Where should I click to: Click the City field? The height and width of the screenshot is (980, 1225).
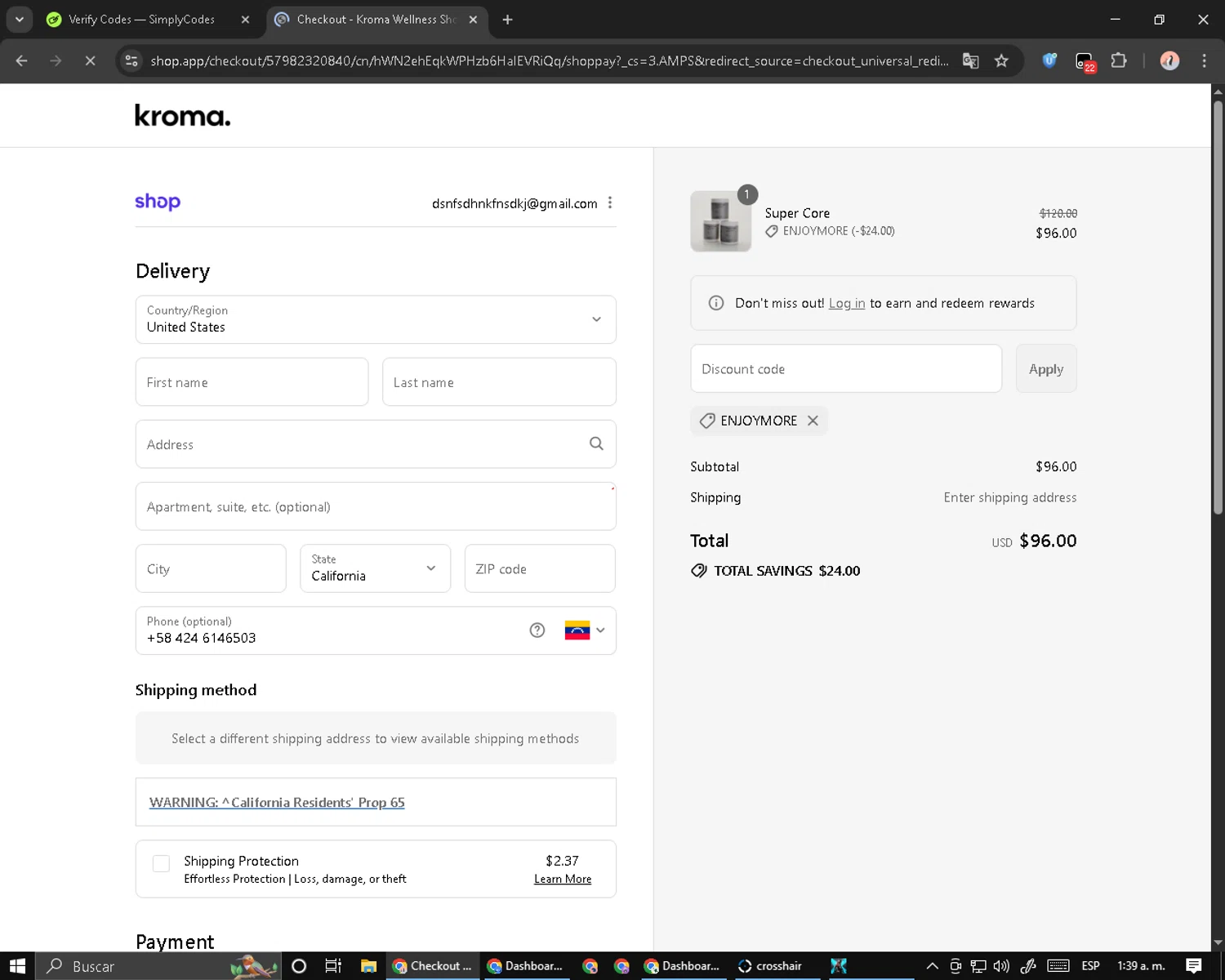coord(211,568)
